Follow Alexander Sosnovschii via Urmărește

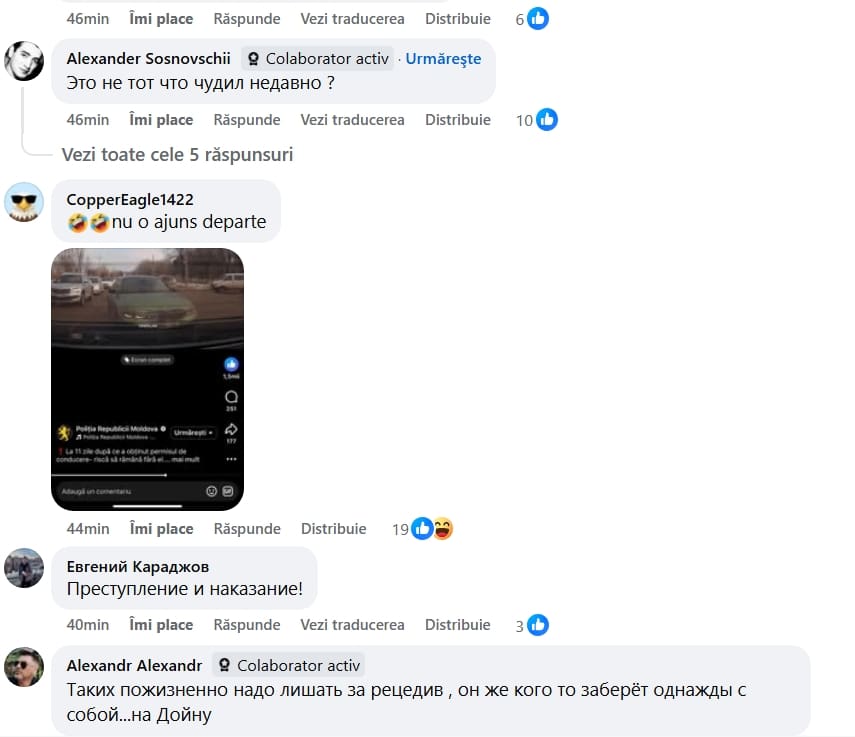[x=443, y=59]
